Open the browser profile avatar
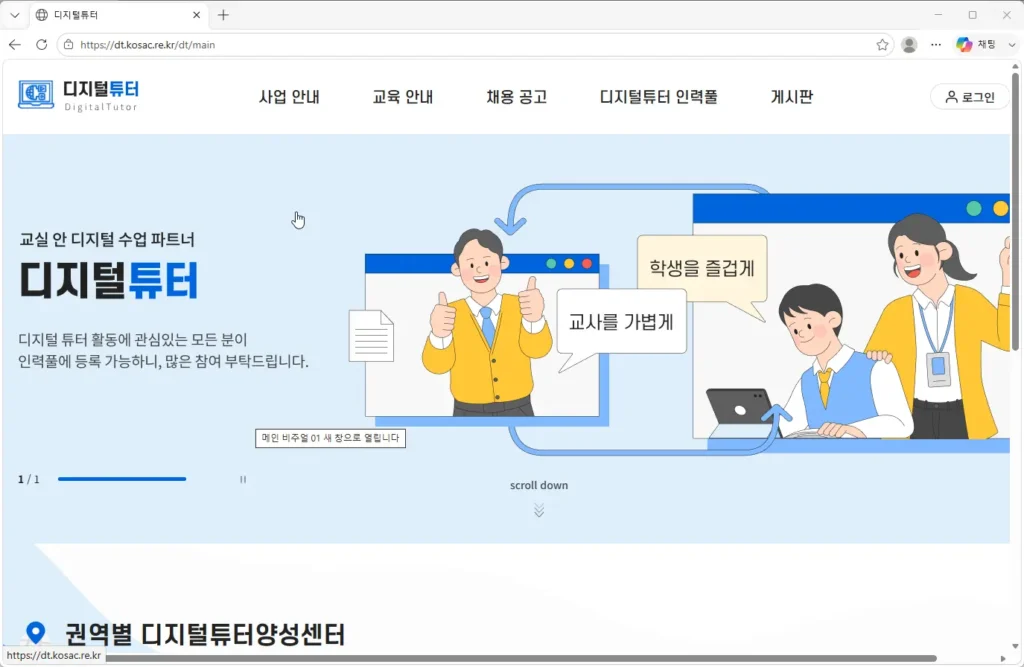The width and height of the screenshot is (1024, 667). click(x=909, y=44)
